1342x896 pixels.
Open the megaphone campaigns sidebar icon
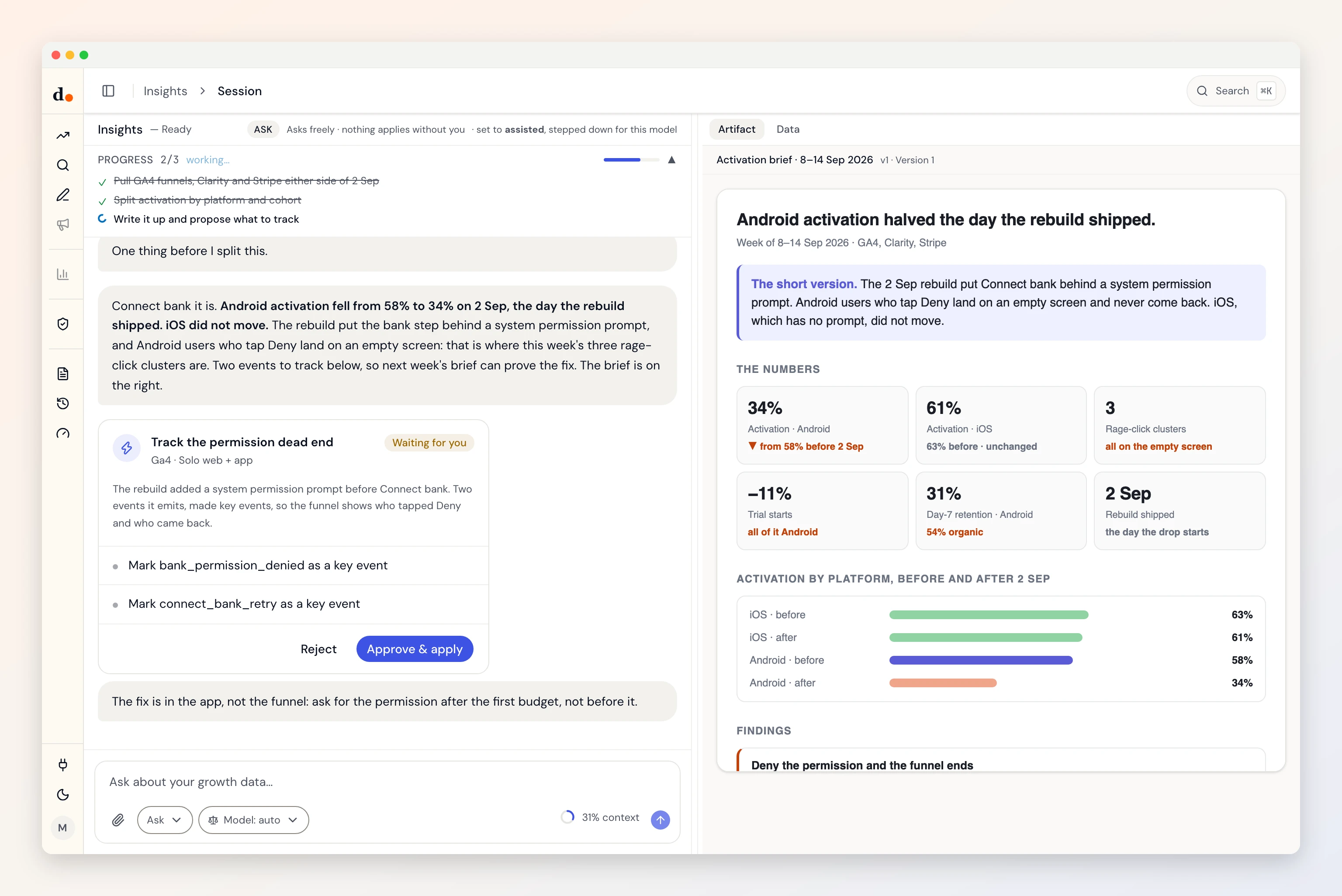(x=63, y=224)
